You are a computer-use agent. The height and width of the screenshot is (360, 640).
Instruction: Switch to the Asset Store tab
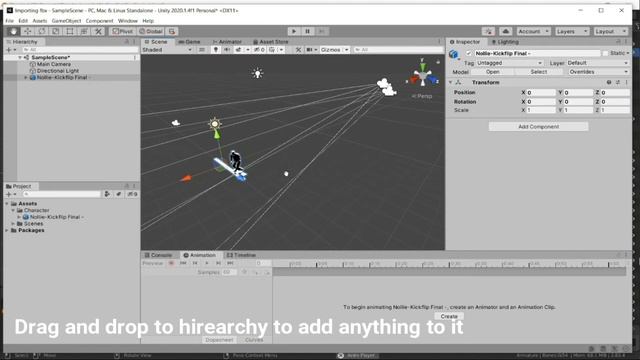pos(270,42)
